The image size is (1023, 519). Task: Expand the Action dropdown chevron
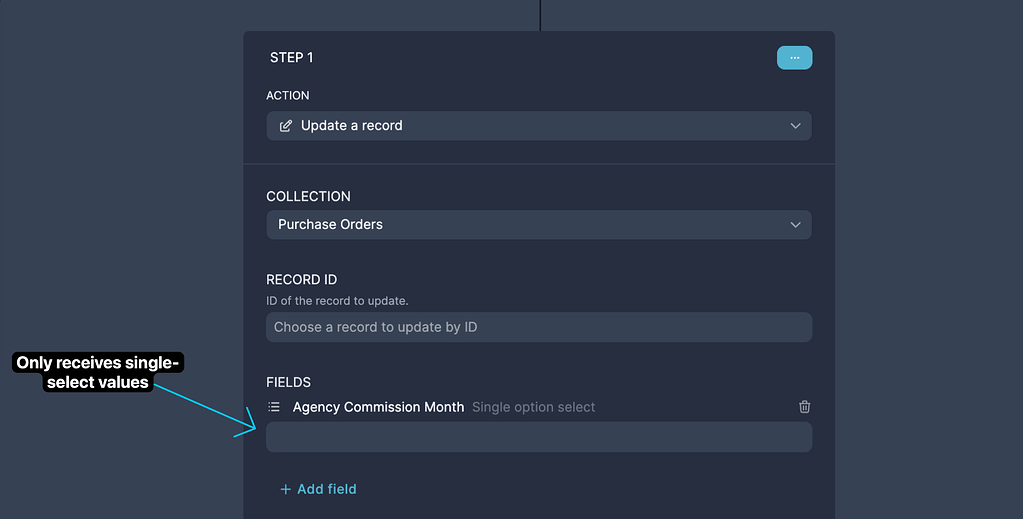click(x=795, y=126)
